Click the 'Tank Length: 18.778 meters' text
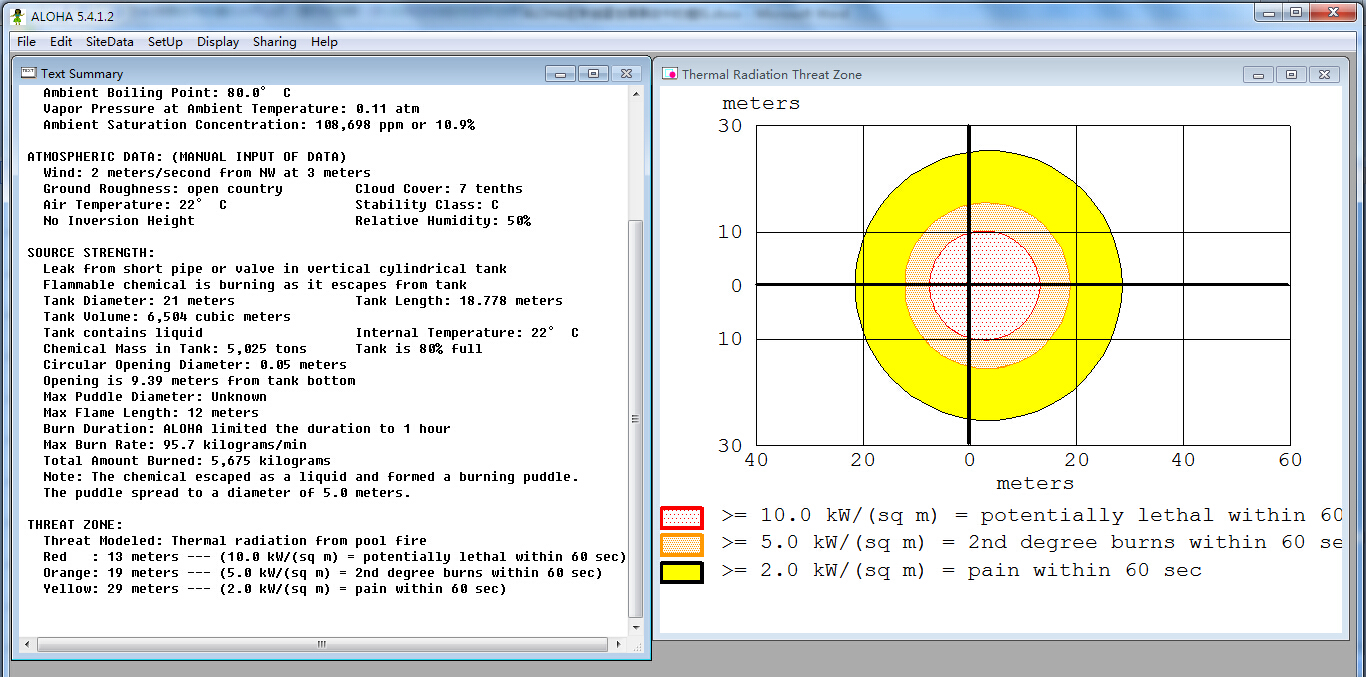This screenshot has height=677, width=1366. click(459, 301)
